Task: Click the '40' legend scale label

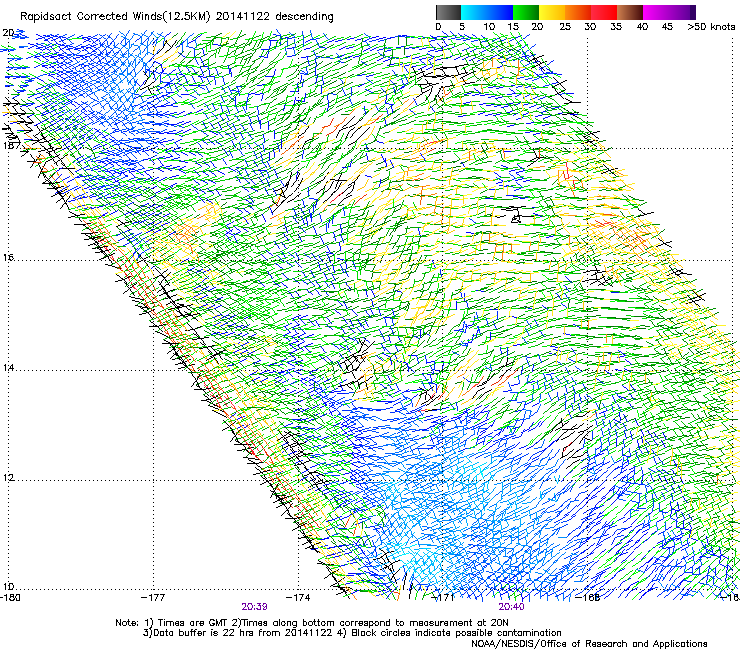Action: (642, 27)
